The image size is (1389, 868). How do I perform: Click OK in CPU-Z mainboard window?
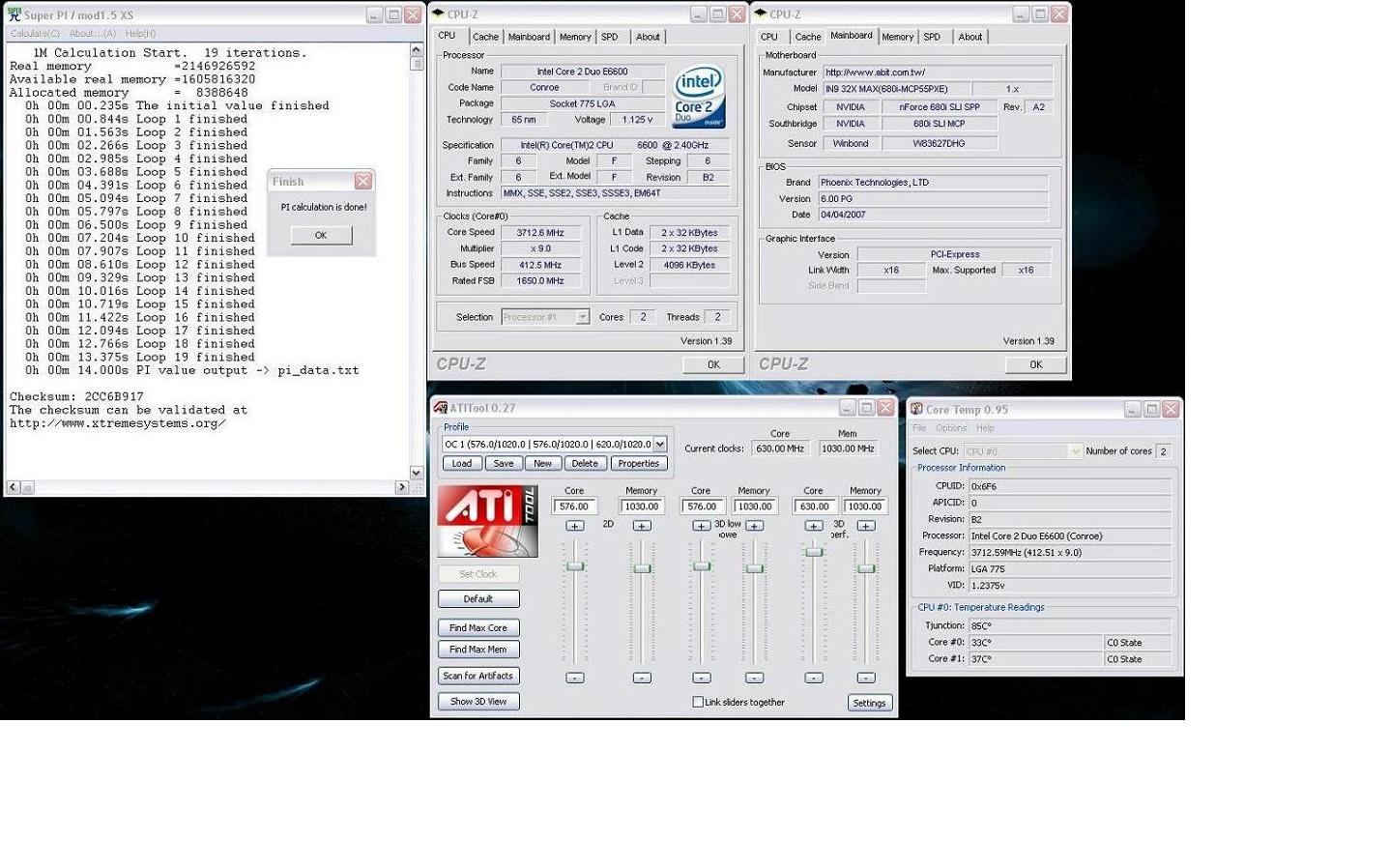[x=1036, y=364]
